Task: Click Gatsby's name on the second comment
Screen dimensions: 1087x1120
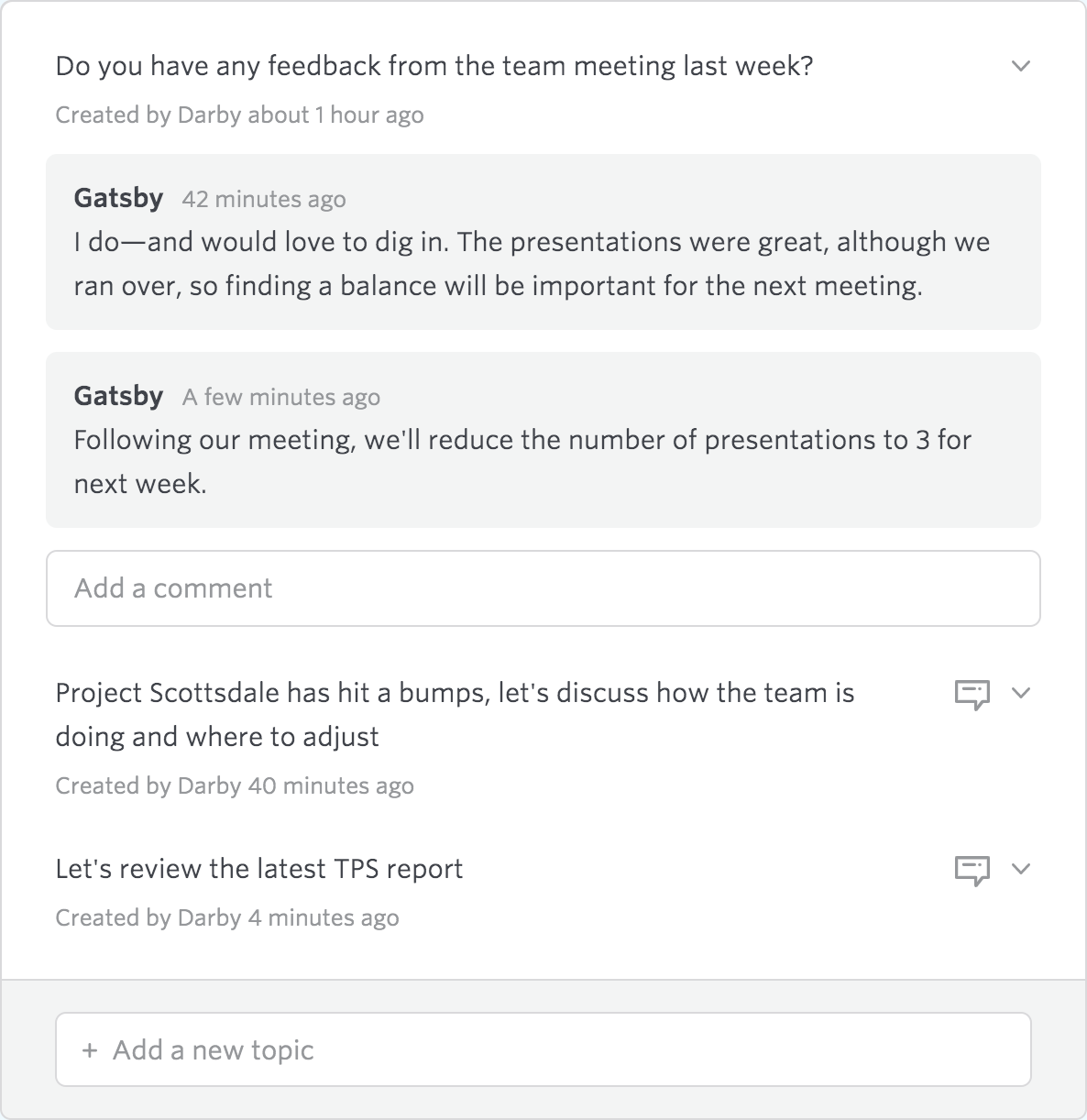Action: point(118,396)
